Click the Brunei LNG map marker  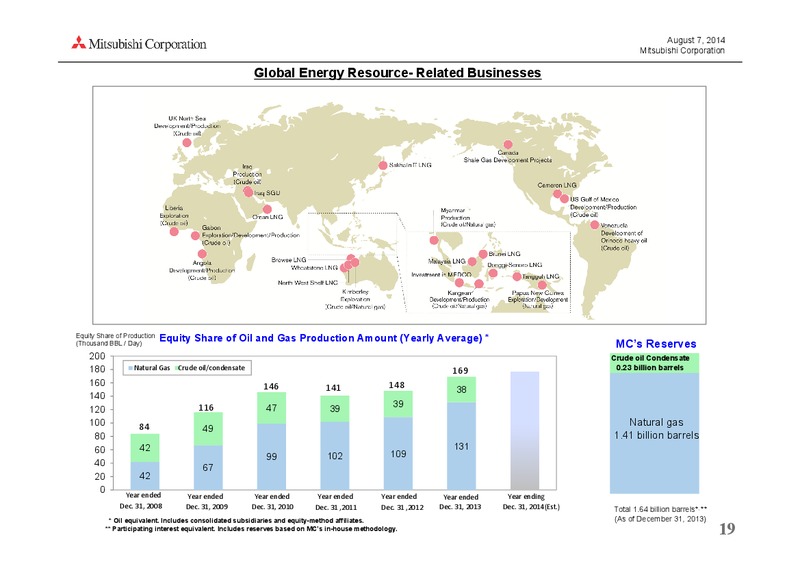[x=483, y=254]
